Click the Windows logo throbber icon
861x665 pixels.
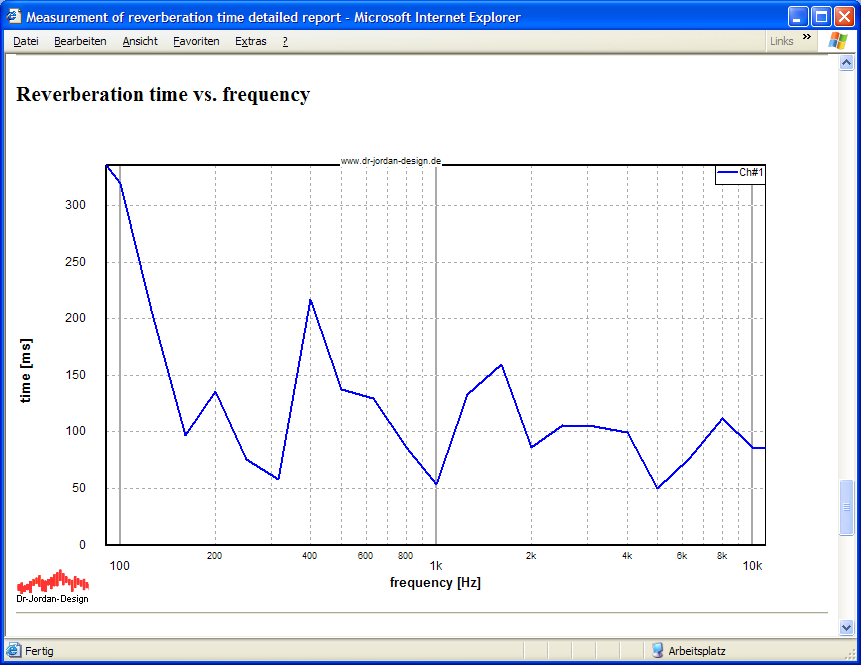836,41
